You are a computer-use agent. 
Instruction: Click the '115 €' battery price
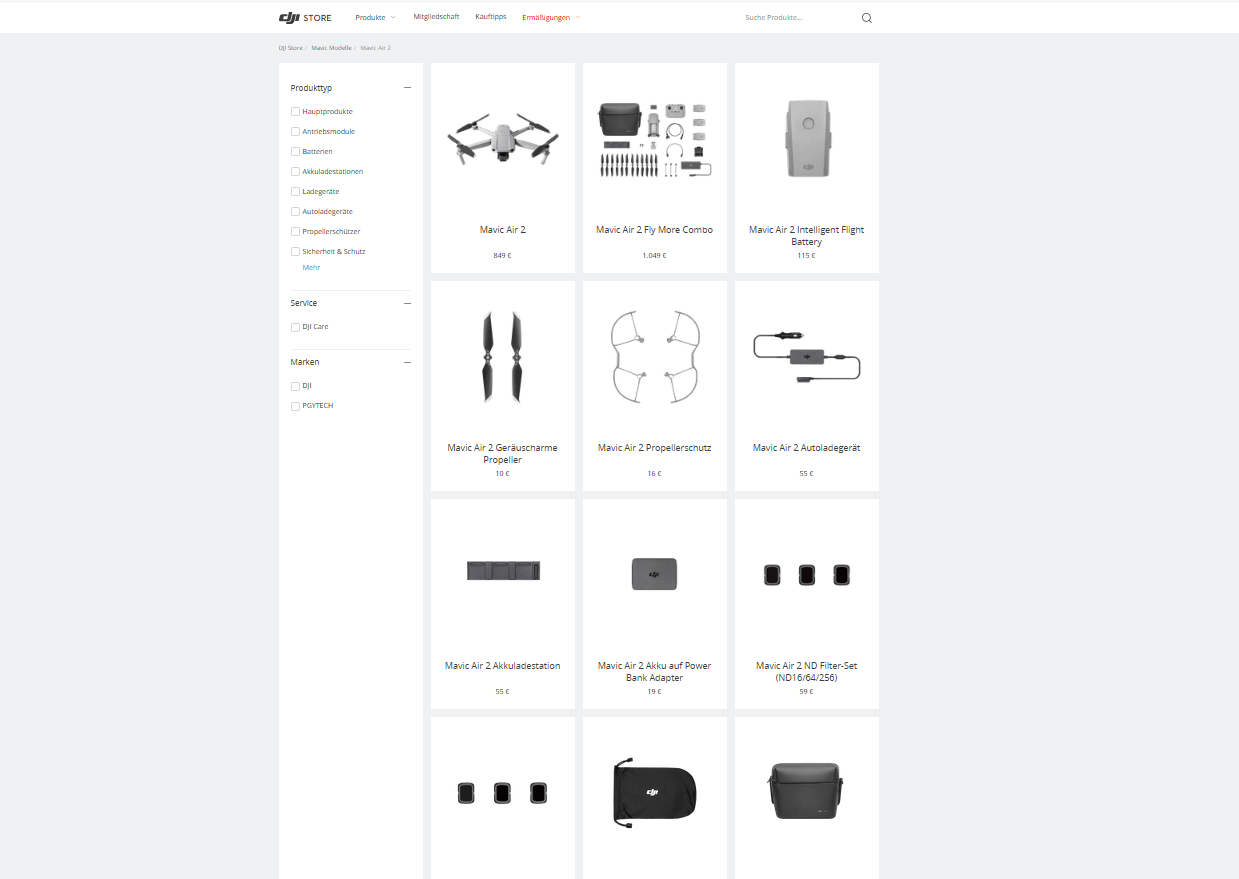pyautogui.click(x=807, y=256)
